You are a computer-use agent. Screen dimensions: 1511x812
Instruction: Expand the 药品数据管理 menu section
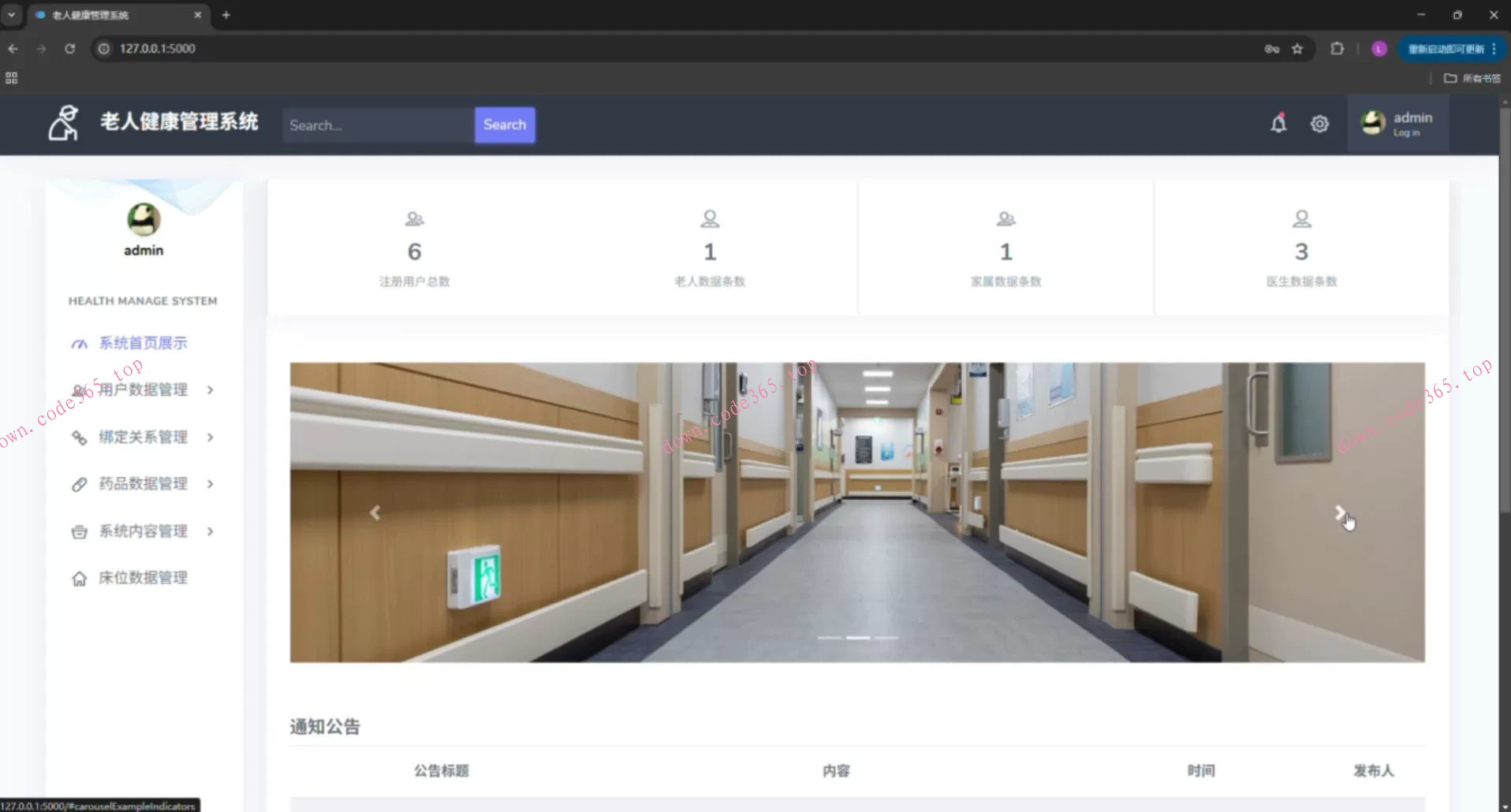click(143, 484)
